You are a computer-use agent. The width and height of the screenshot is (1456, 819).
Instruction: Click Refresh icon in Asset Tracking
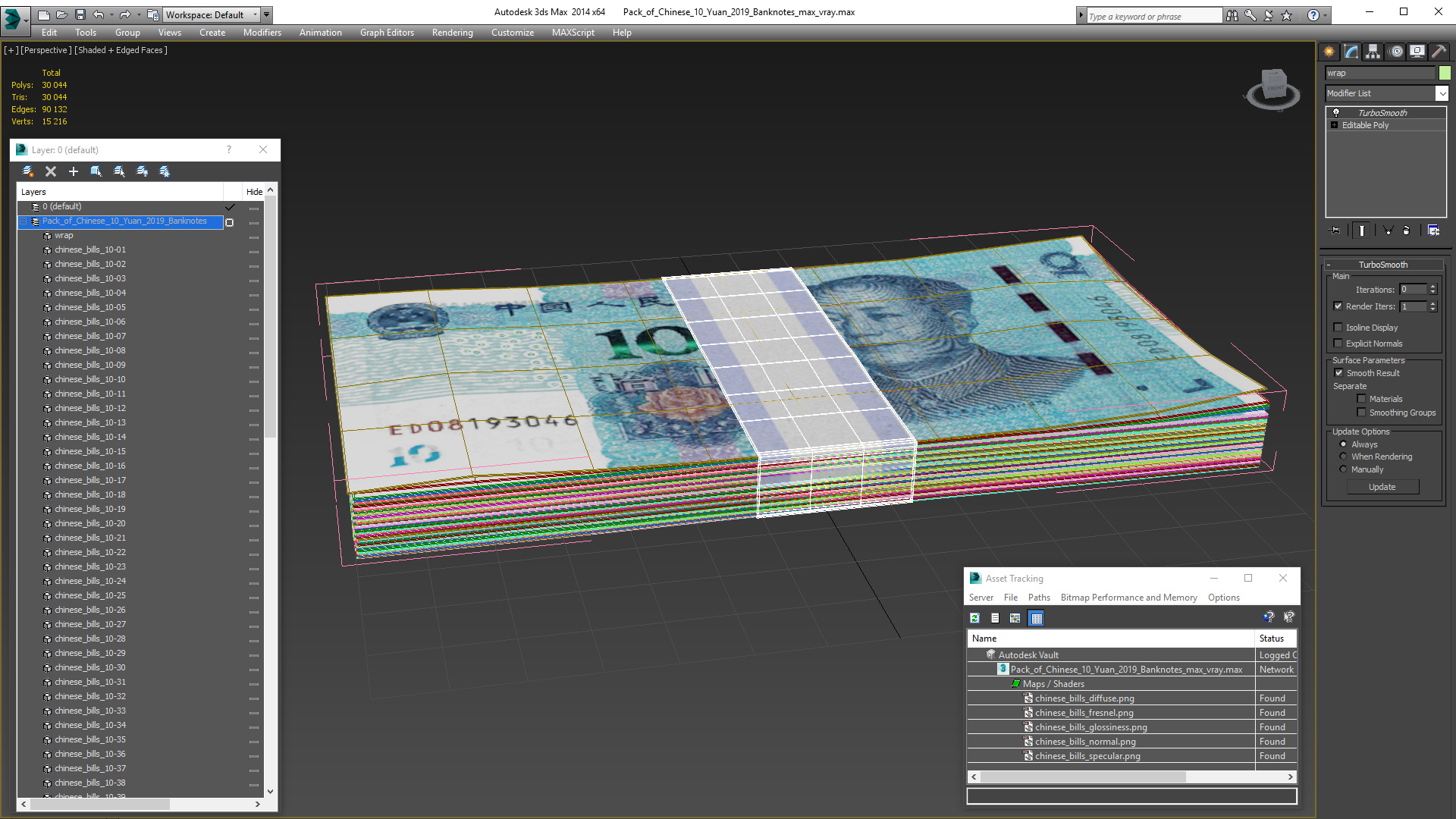[x=974, y=618]
